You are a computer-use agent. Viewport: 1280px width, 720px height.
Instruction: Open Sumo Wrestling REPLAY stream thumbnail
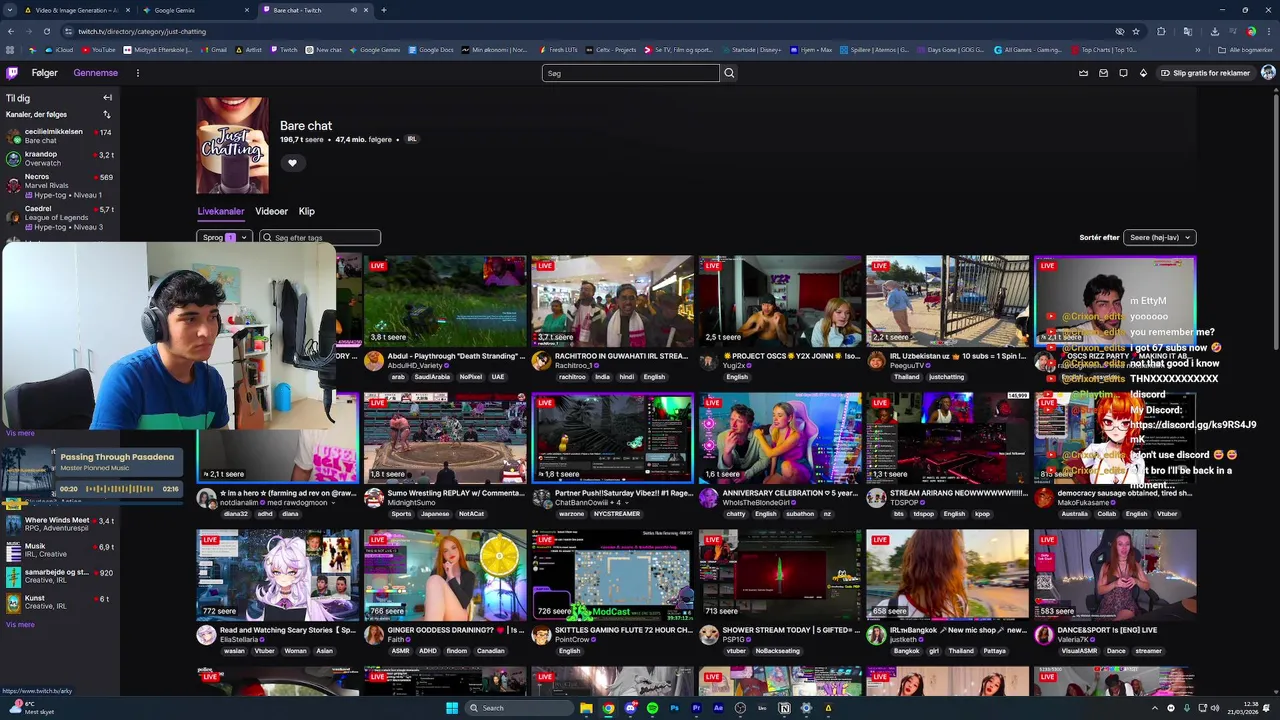tap(445, 438)
